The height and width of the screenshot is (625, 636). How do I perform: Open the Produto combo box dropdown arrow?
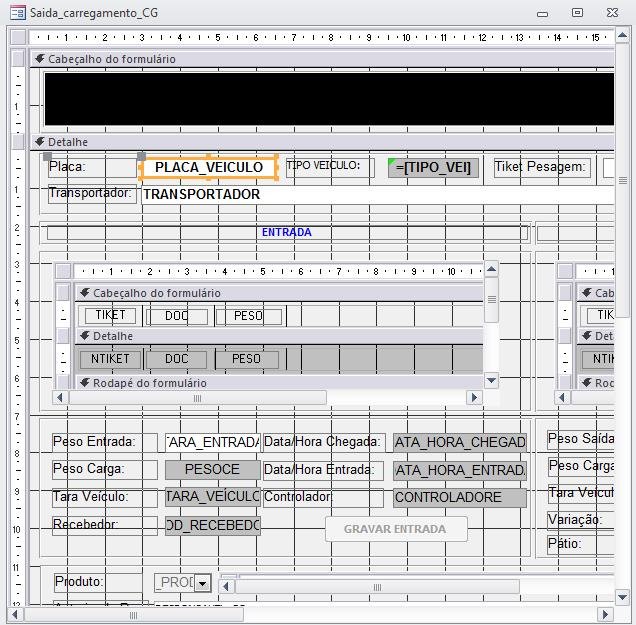click(x=202, y=583)
